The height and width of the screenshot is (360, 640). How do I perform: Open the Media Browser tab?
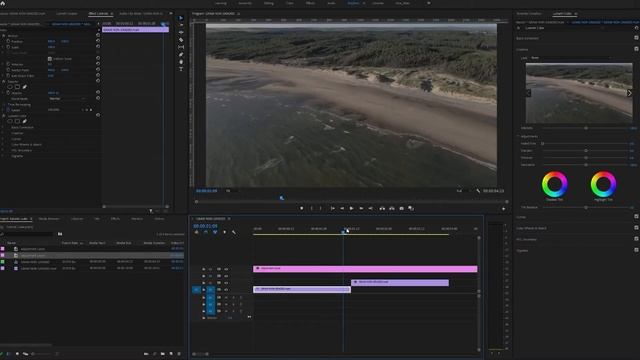49,219
